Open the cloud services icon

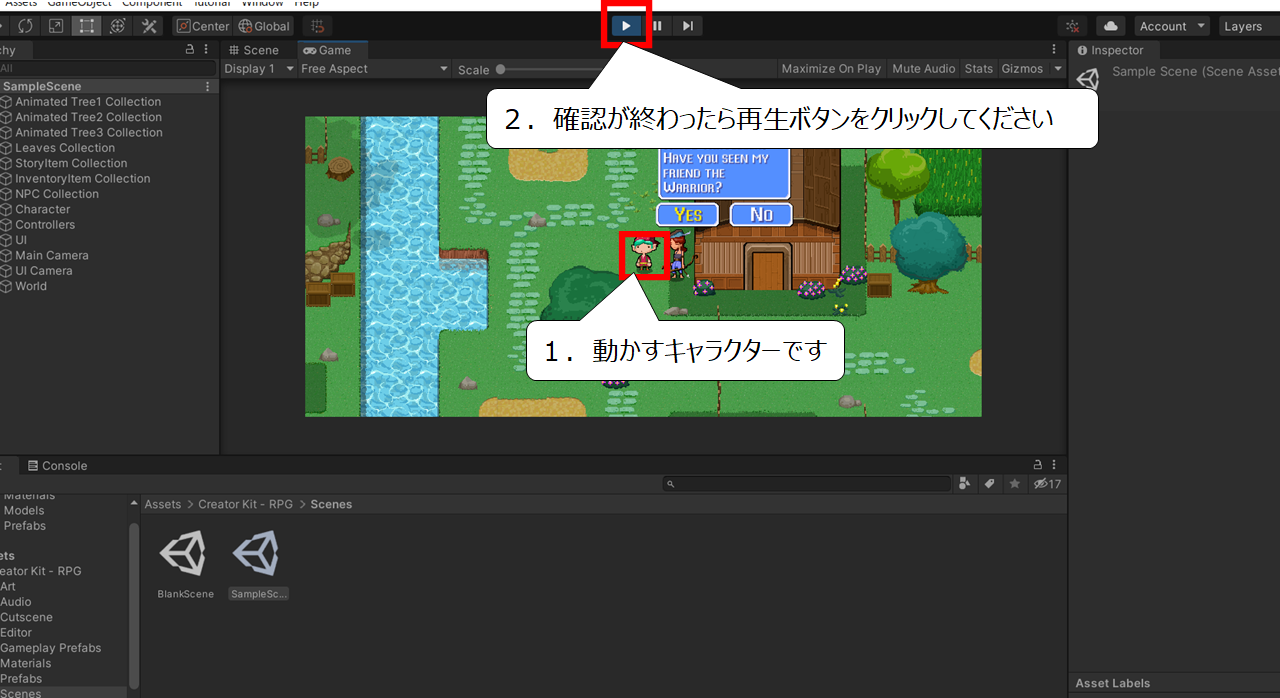(x=1111, y=26)
